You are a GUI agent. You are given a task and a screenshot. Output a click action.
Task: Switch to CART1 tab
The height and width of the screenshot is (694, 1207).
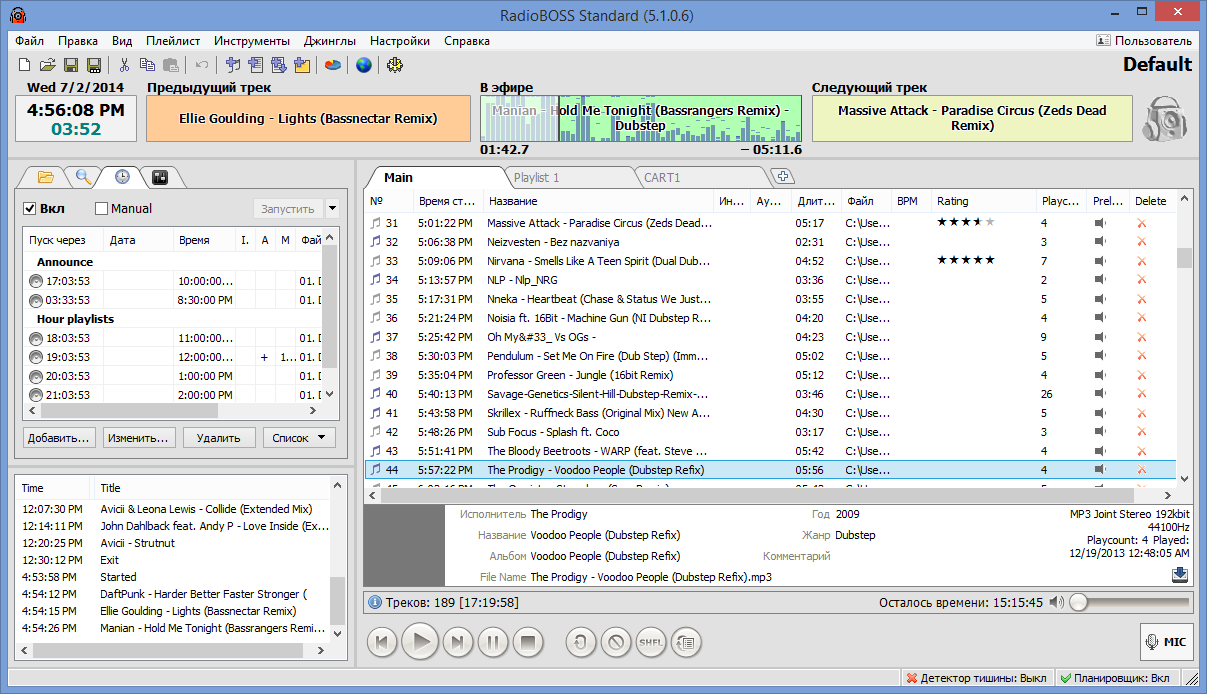click(x=662, y=177)
